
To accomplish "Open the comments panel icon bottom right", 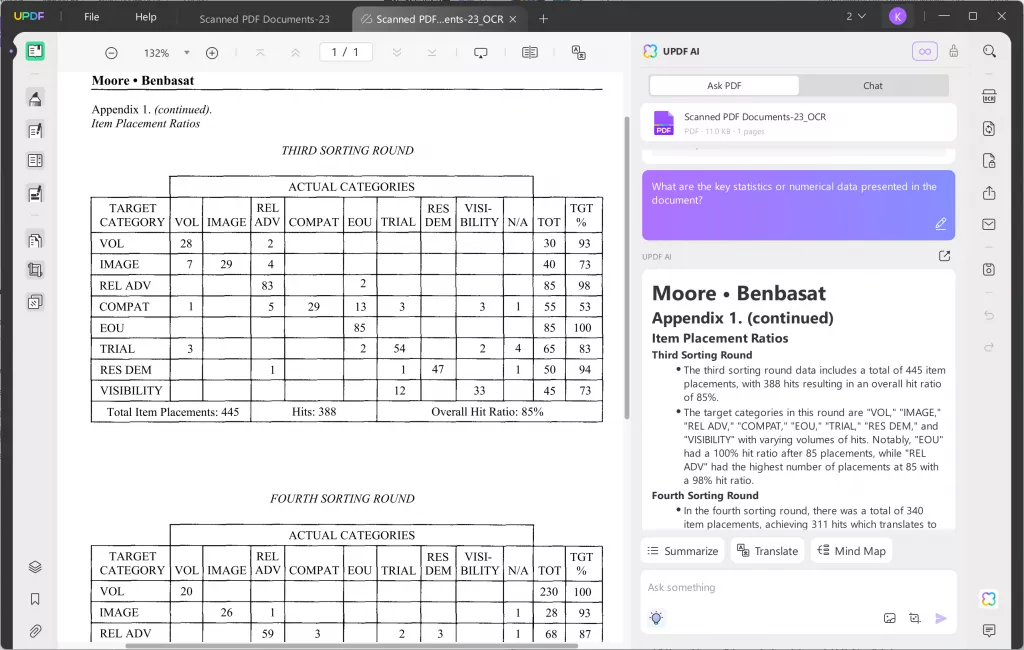I will pyautogui.click(x=989, y=630).
